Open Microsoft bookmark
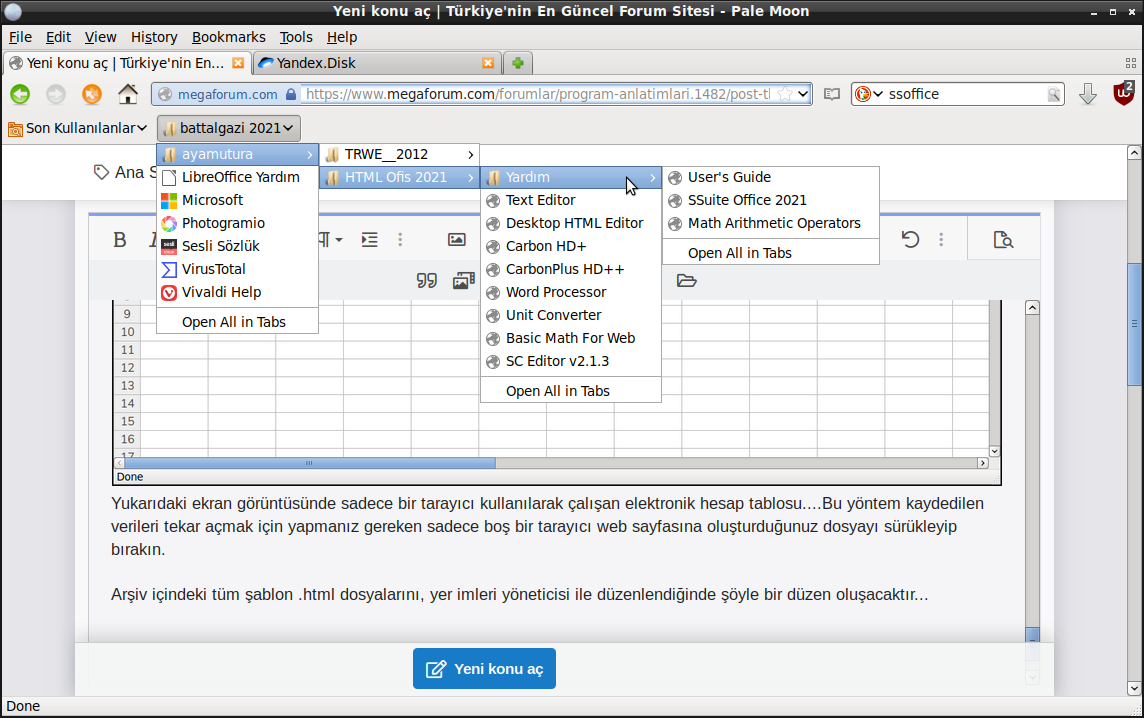Image resolution: width=1144 pixels, height=718 pixels. point(237,200)
